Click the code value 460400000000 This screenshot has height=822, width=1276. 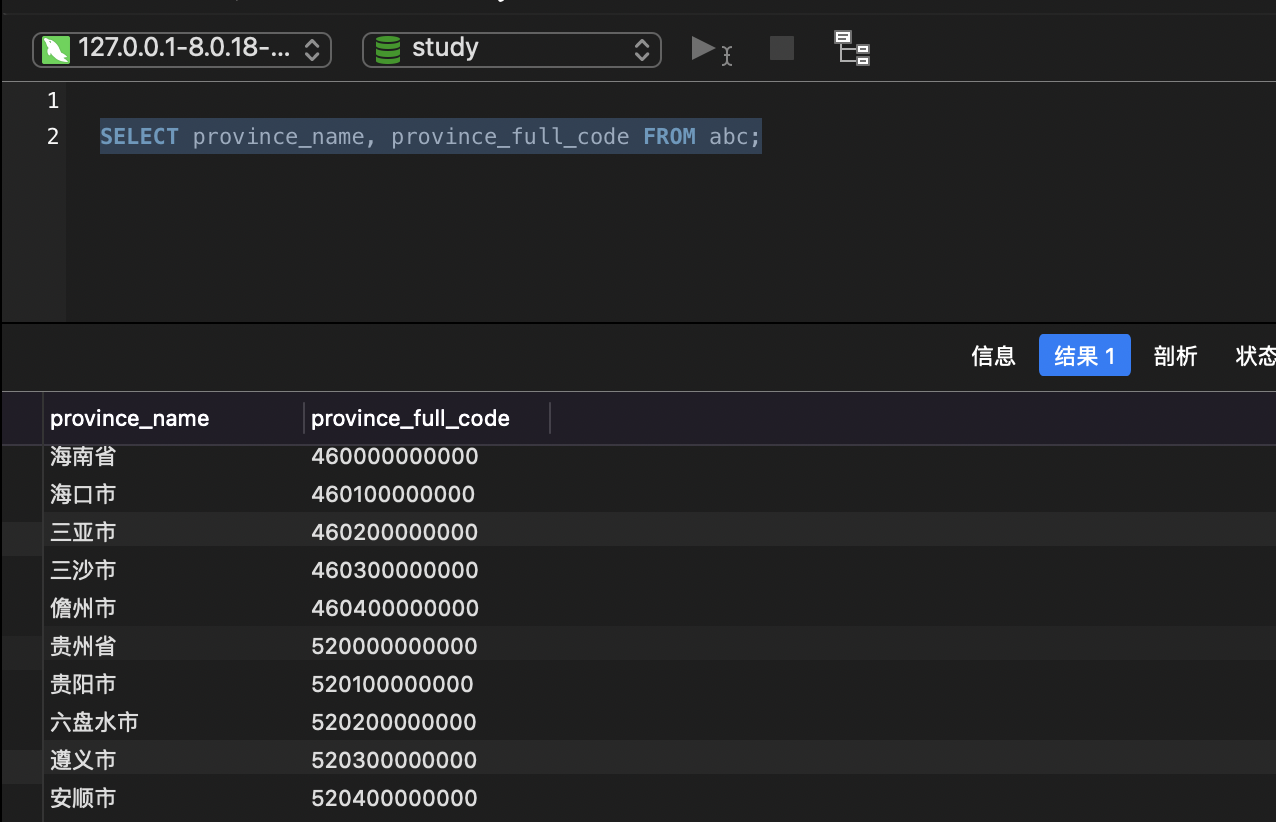click(x=395, y=608)
